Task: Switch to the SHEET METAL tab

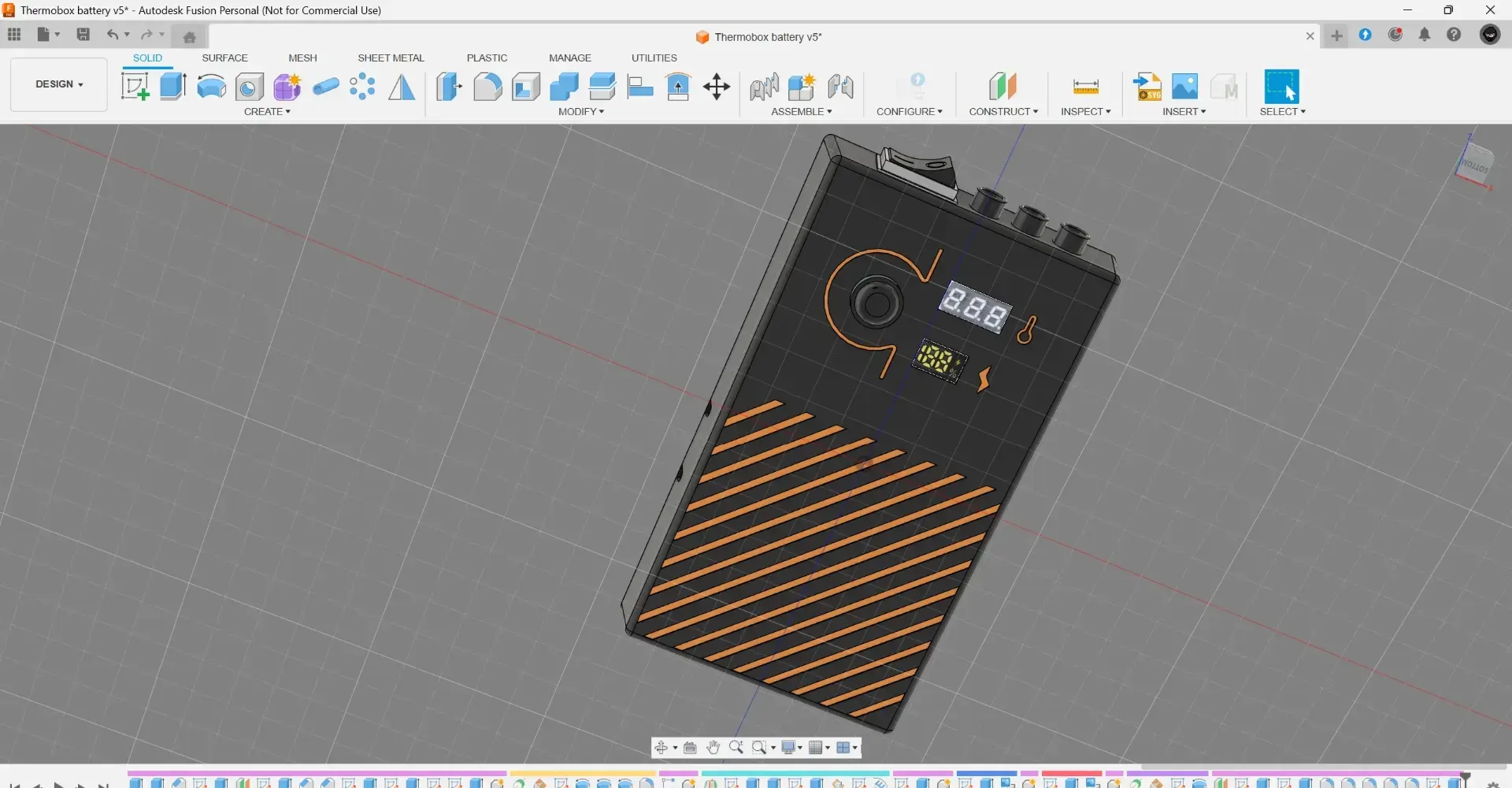Action: [391, 58]
